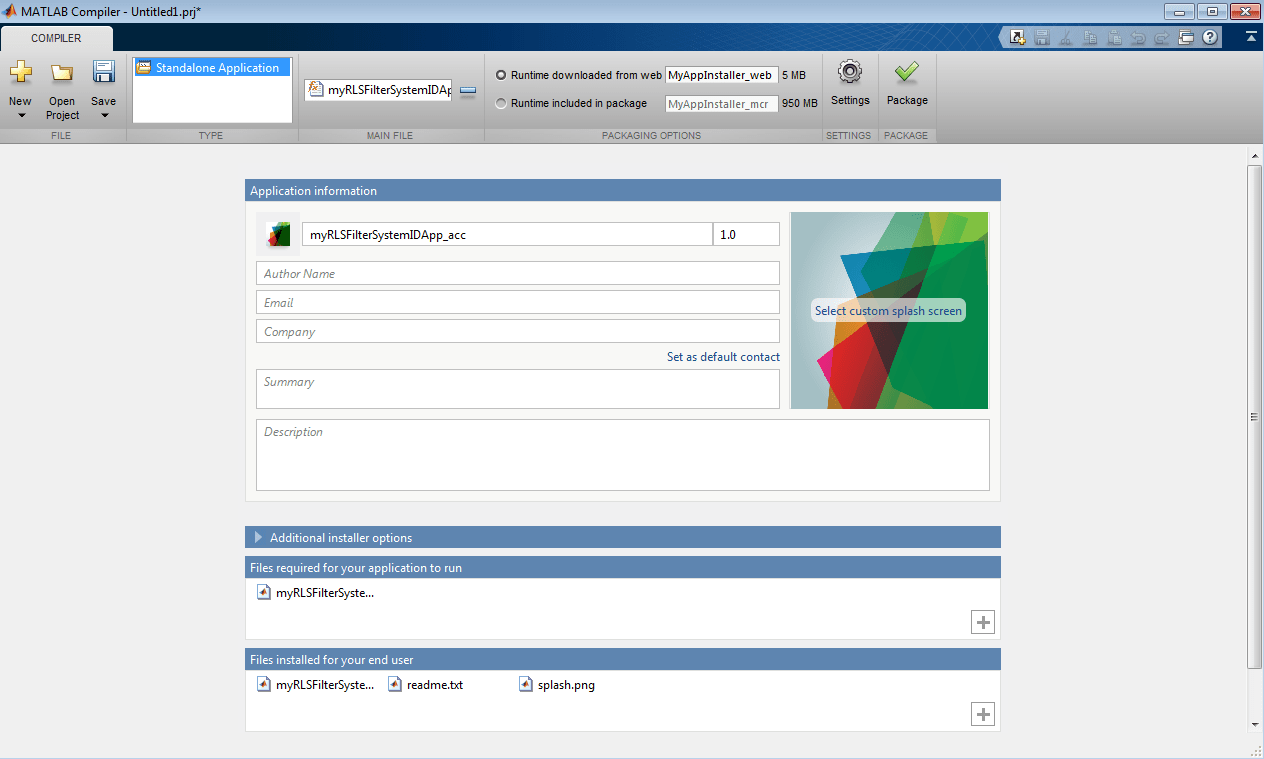1264x759 pixels.
Task: Click the vertical scrollbar on the right
Action: [x=1254, y=416]
